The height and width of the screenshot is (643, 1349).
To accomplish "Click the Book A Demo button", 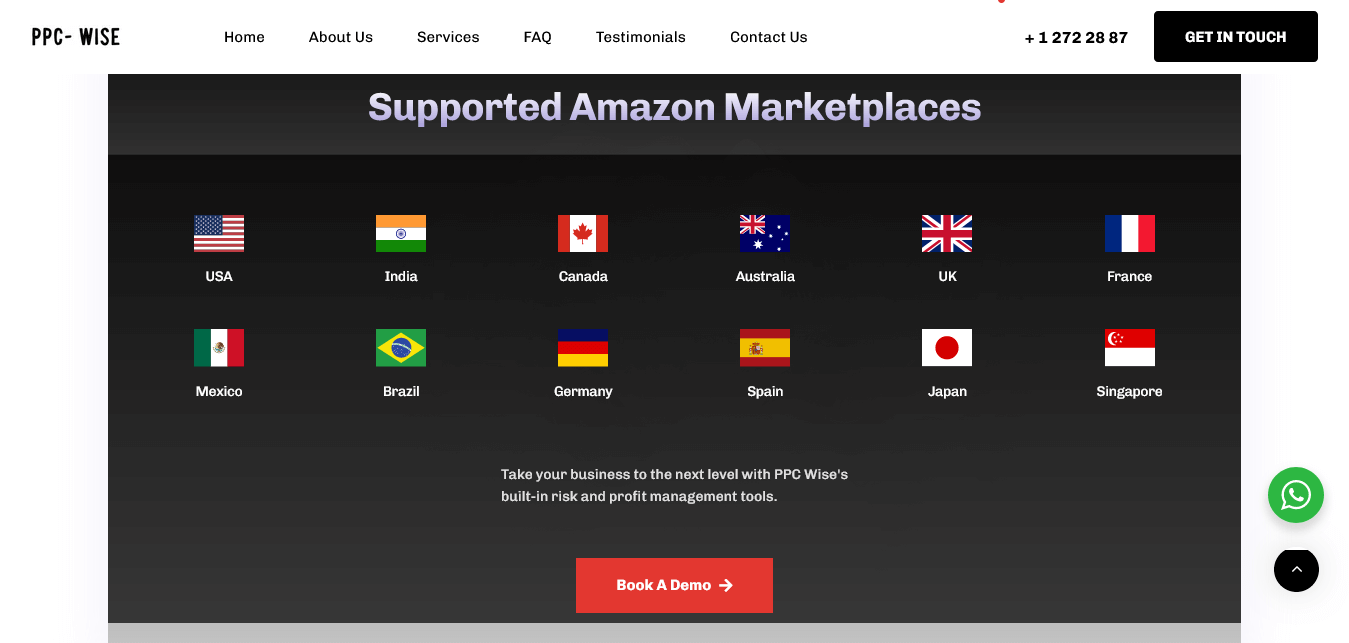I will pos(674,585).
